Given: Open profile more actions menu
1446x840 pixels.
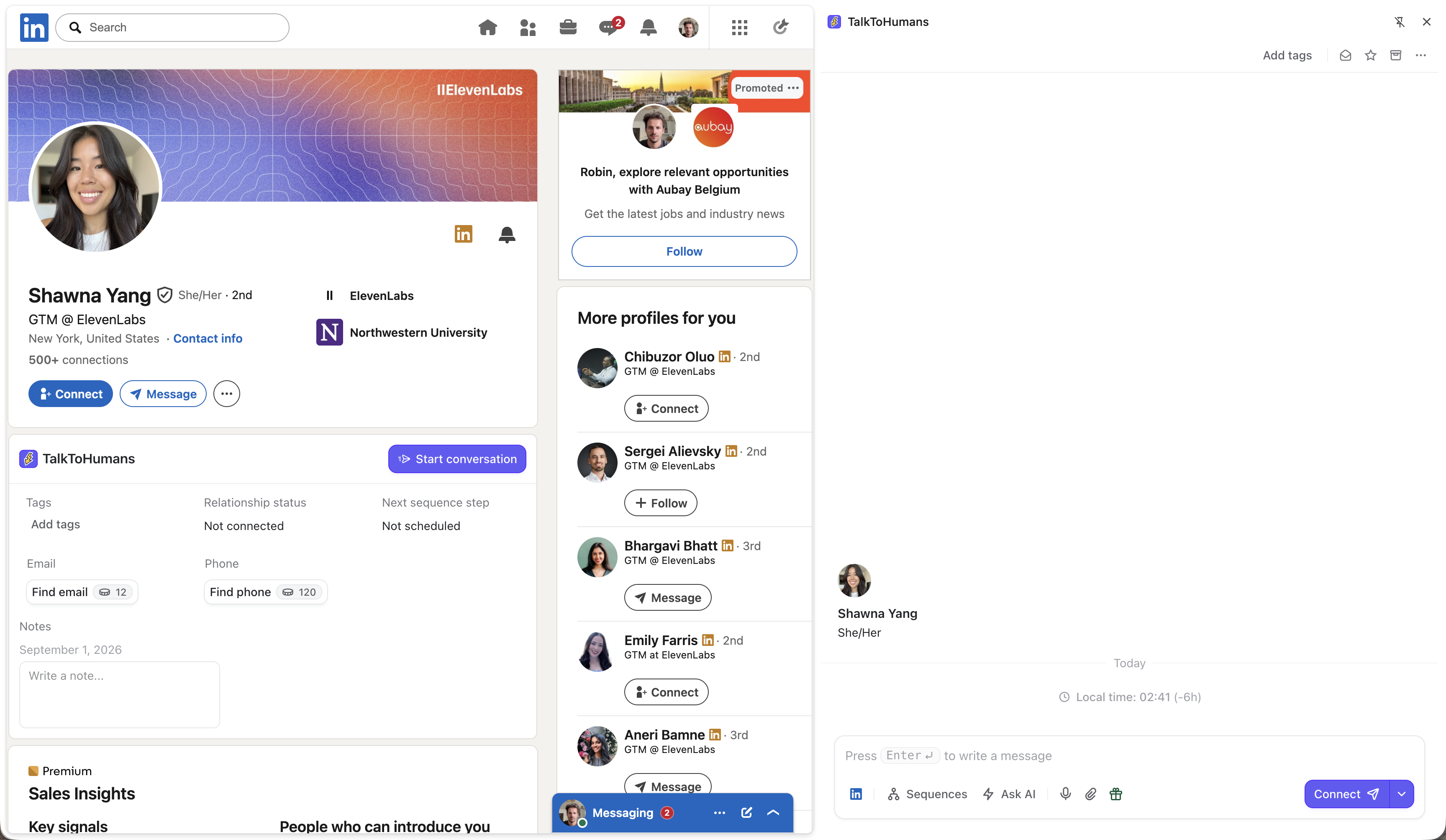Looking at the screenshot, I should click(x=227, y=394).
